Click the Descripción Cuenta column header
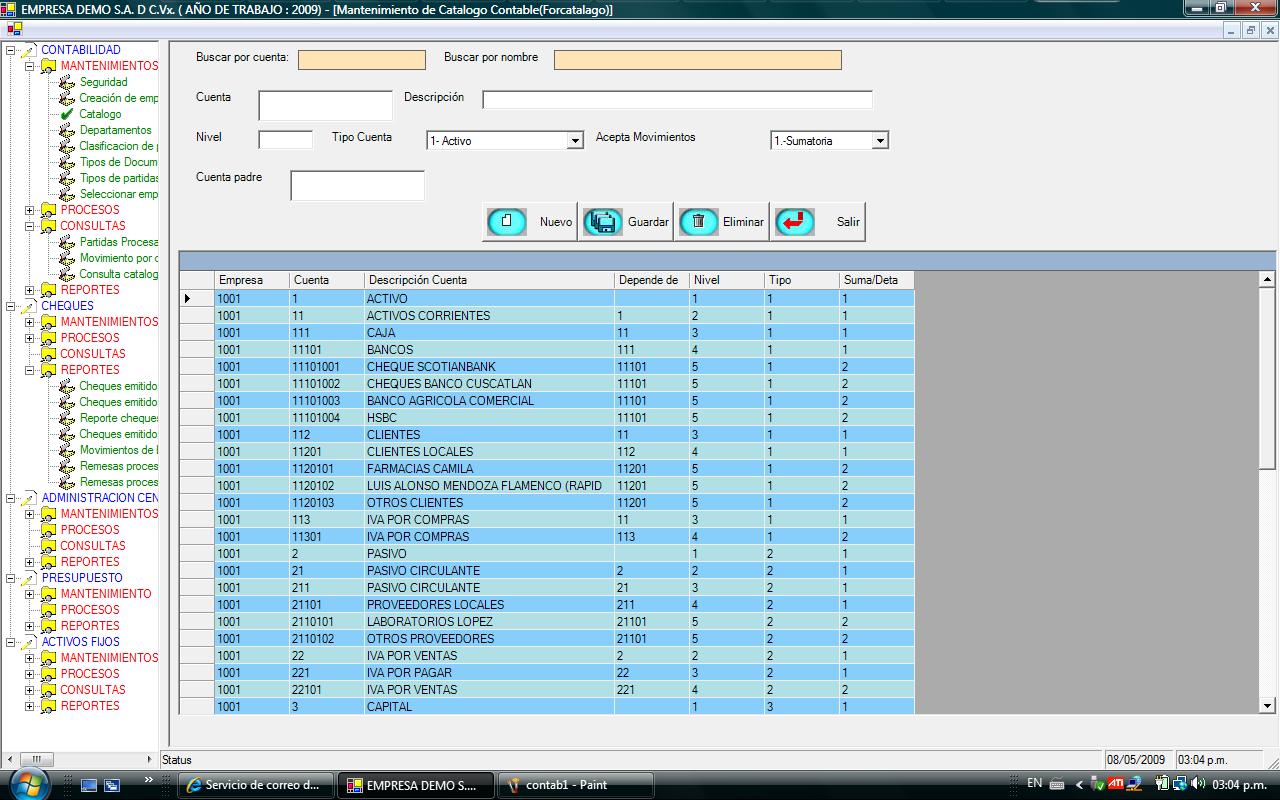Screen dimensions: 1280x800 click(x=489, y=280)
